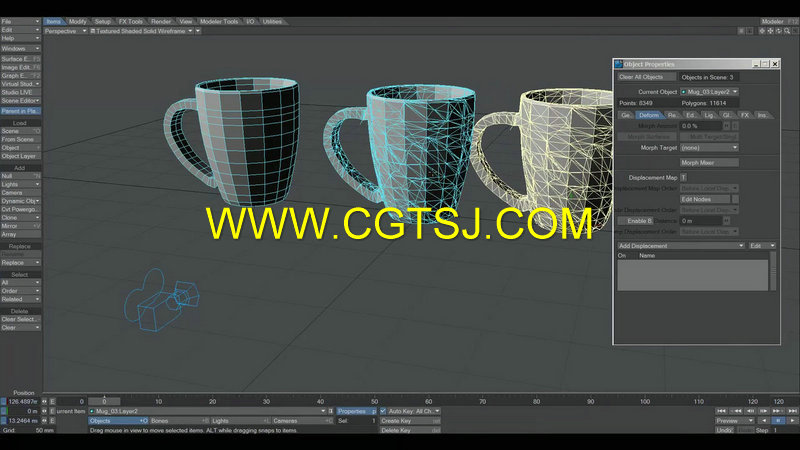Open the Morph Target (none) dropdown
The width and height of the screenshot is (800, 450).
tap(709, 147)
